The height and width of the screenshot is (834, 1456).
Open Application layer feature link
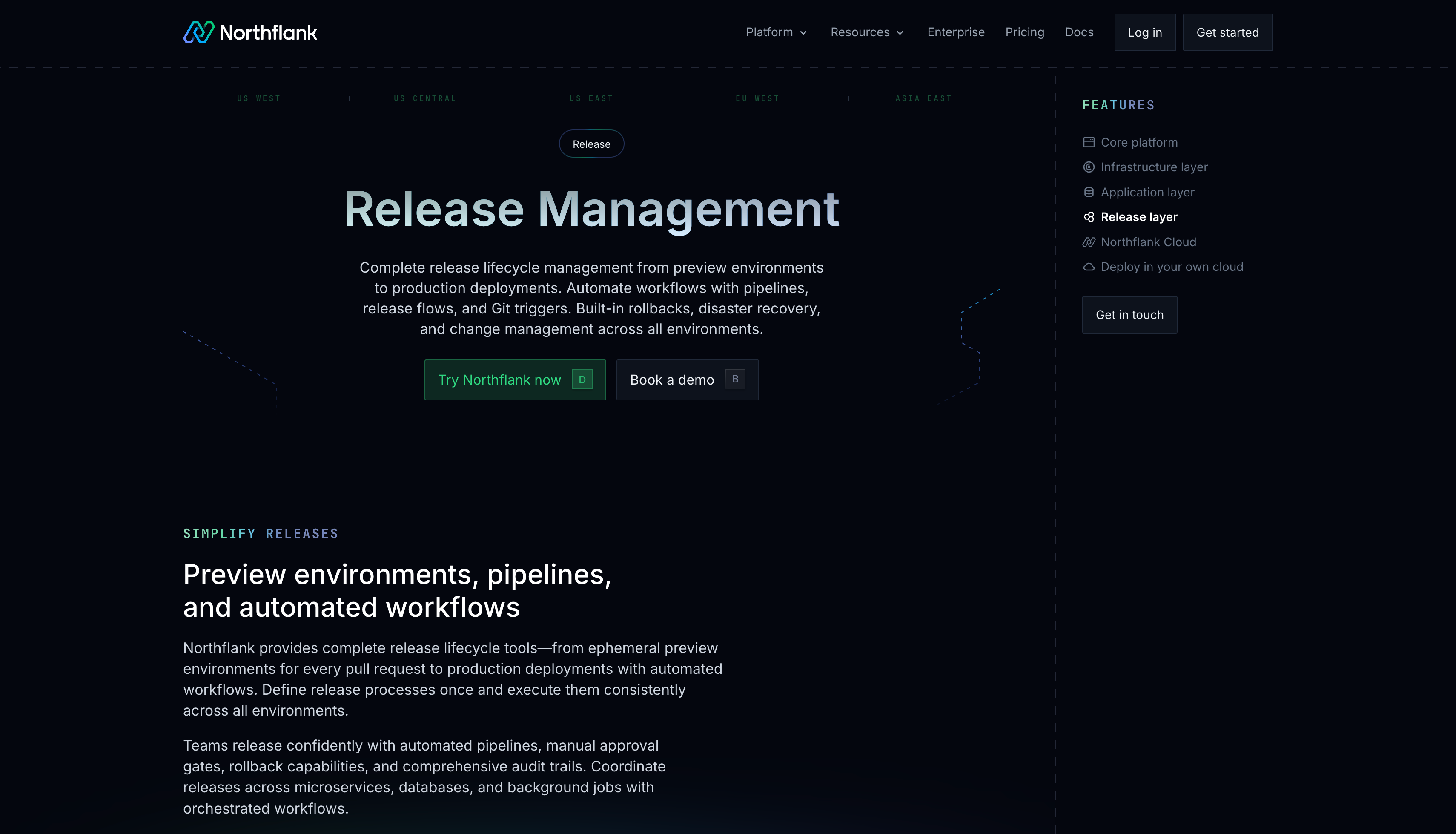coord(1138,193)
